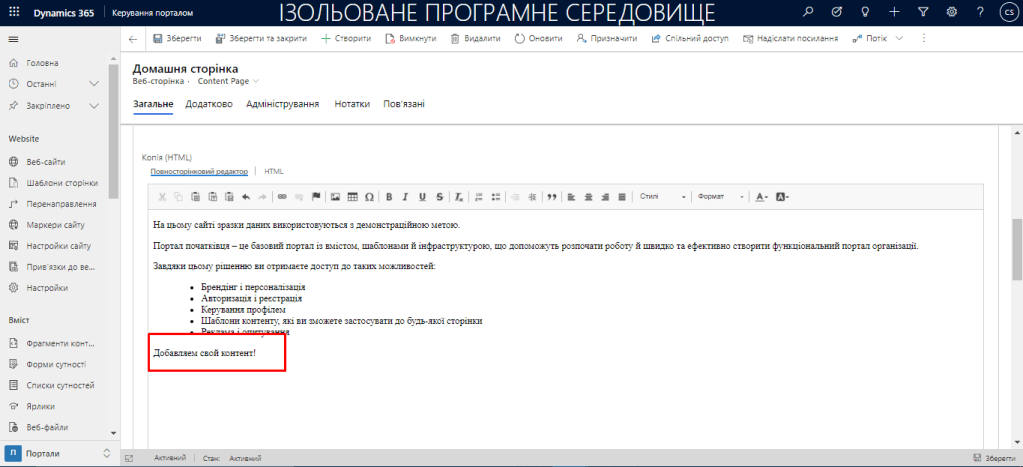Open the Стилі styles dropdown

click(x=662, y=196)
